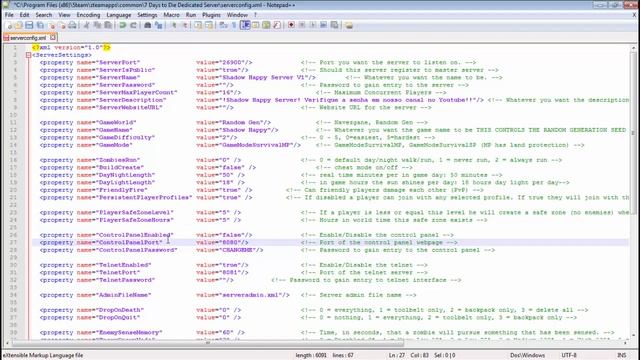The height and width of the screenshot is (360, 640).
Task: Click the vertical scrollbar down arrow
Action: (x=633, y=336)
